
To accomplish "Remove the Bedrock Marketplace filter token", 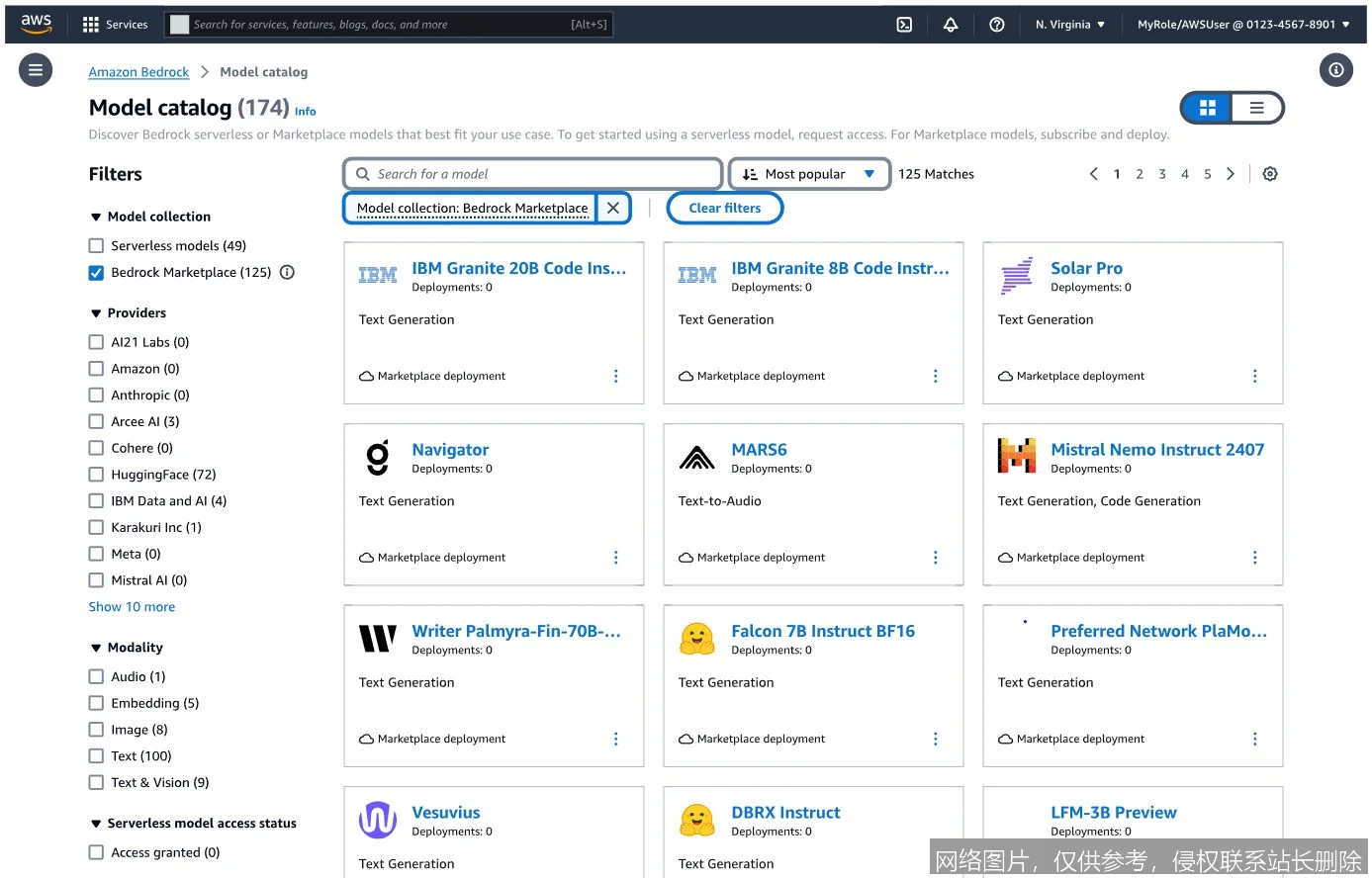I will [613, 208].
